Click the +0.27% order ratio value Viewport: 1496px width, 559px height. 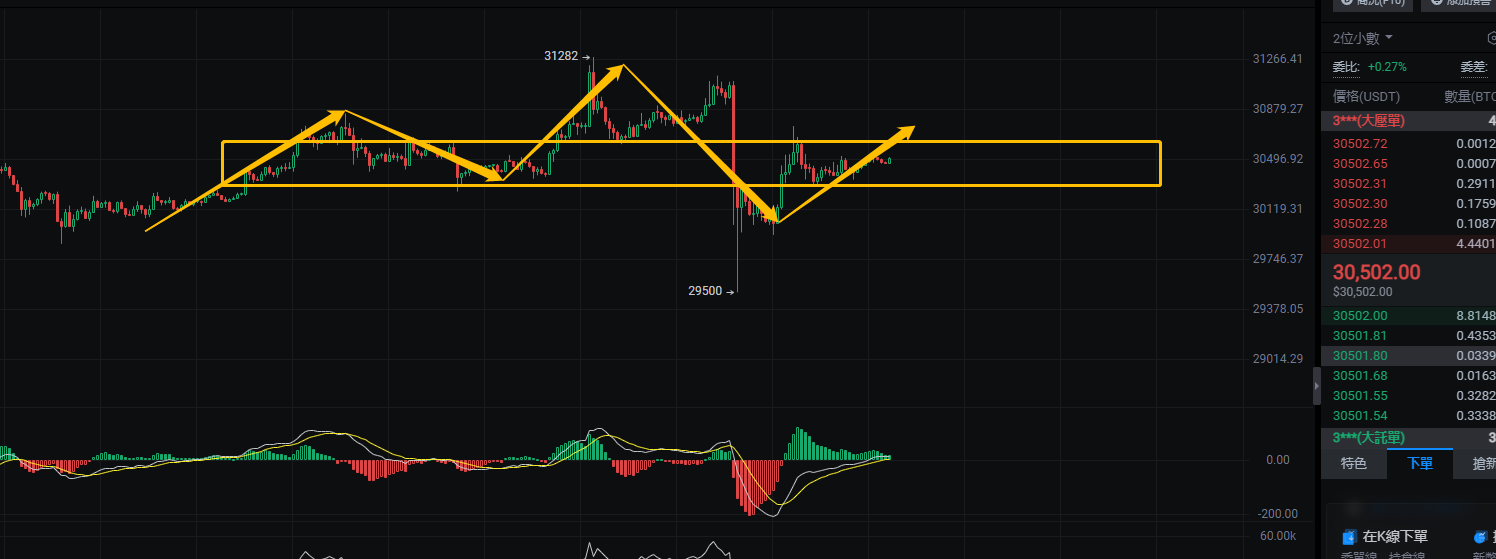tap(1387, 67)
